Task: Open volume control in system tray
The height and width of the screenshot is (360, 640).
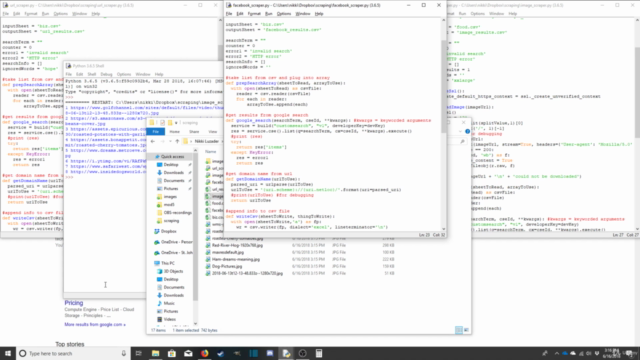Action: coord(589,353)
